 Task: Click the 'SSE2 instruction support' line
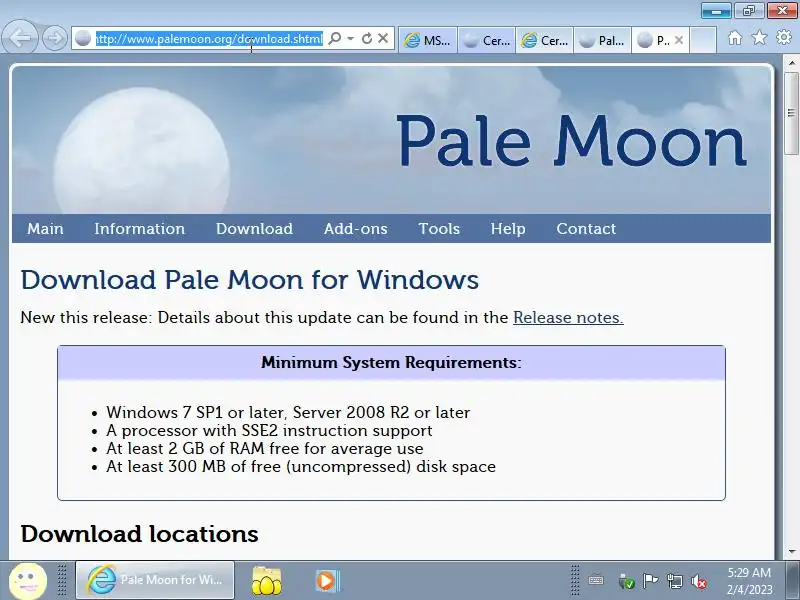[x=269, y=430]
